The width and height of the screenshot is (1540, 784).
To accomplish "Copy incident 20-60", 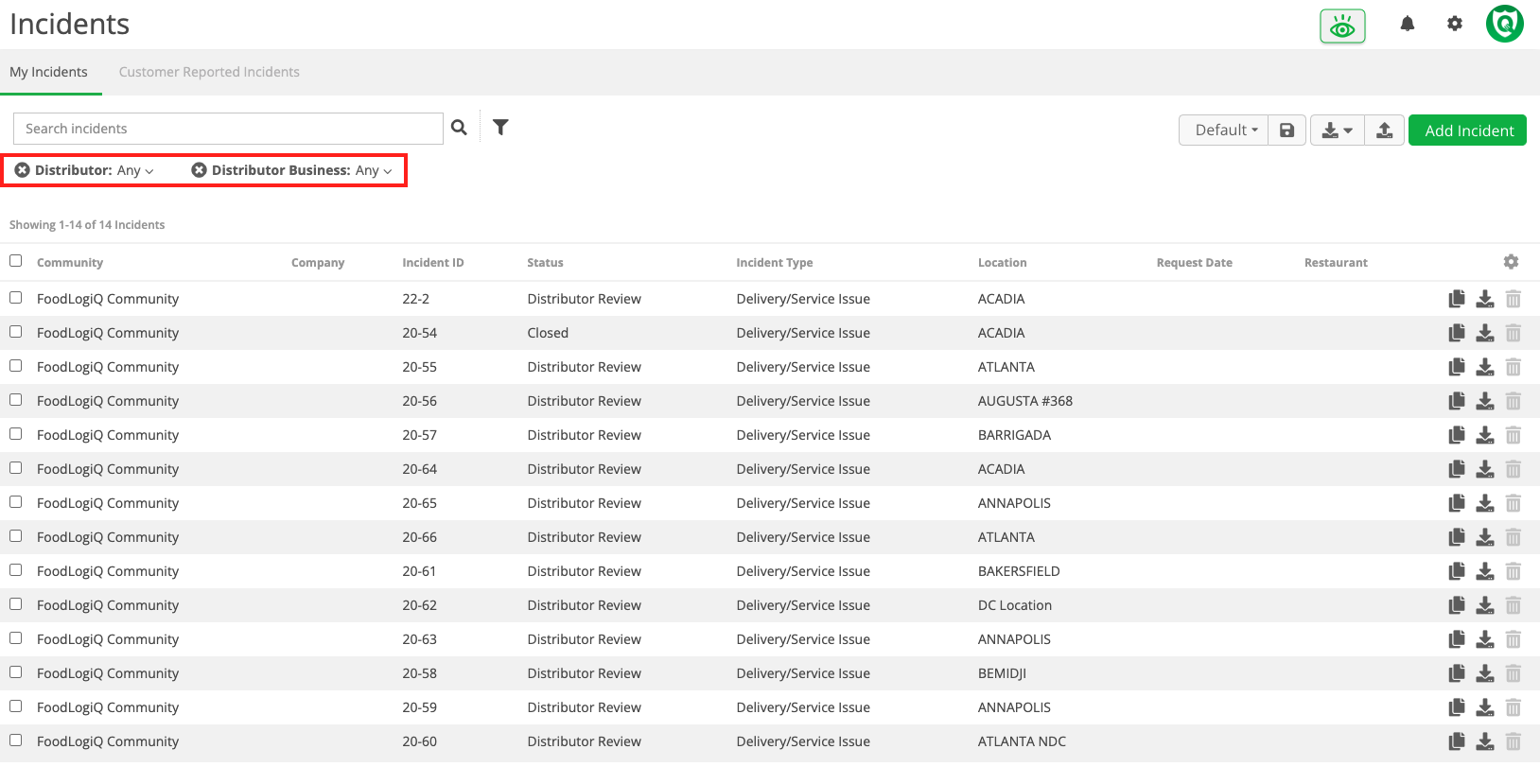I will pos(1457,741).
